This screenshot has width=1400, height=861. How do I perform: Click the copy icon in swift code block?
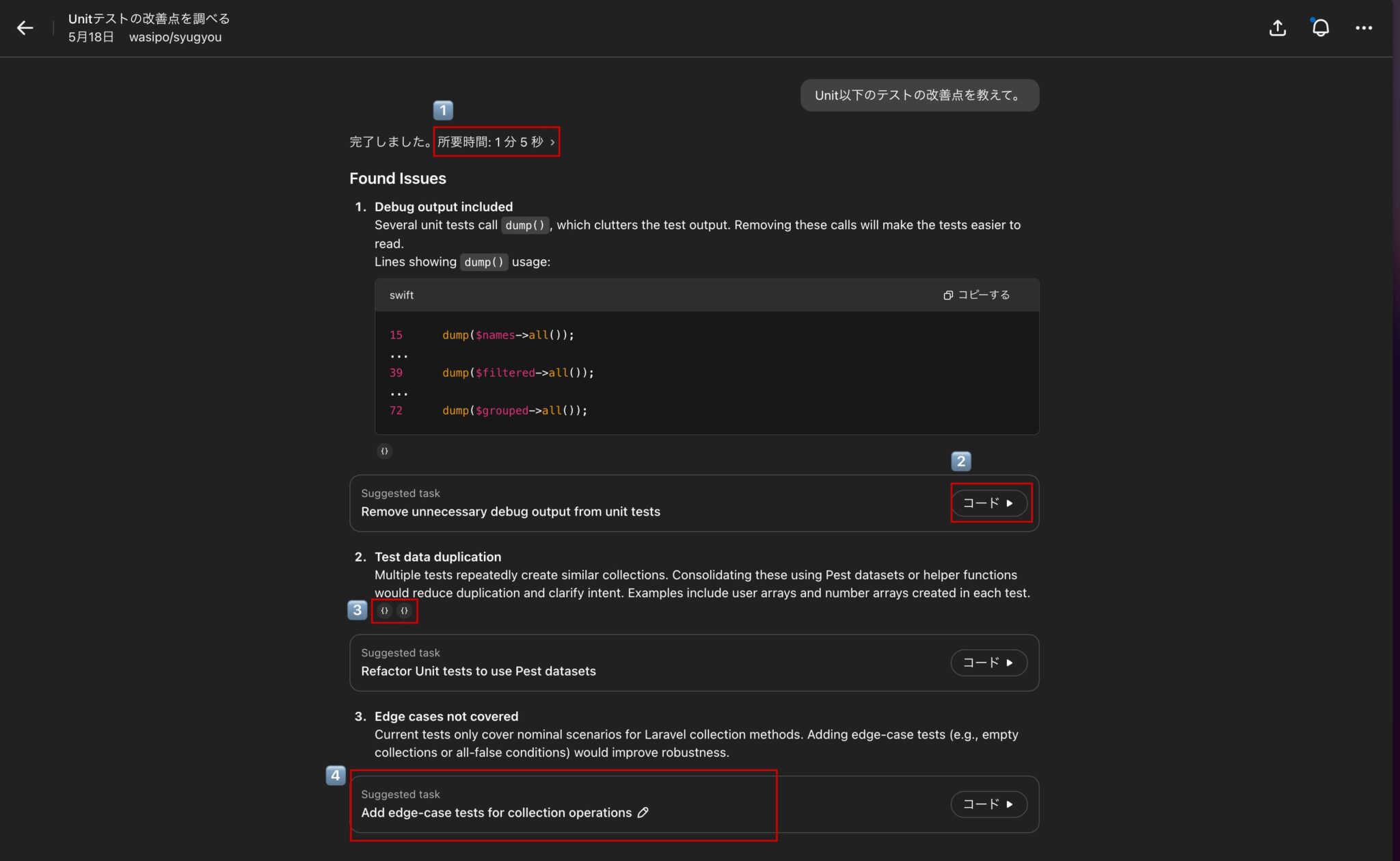[947, 295]
